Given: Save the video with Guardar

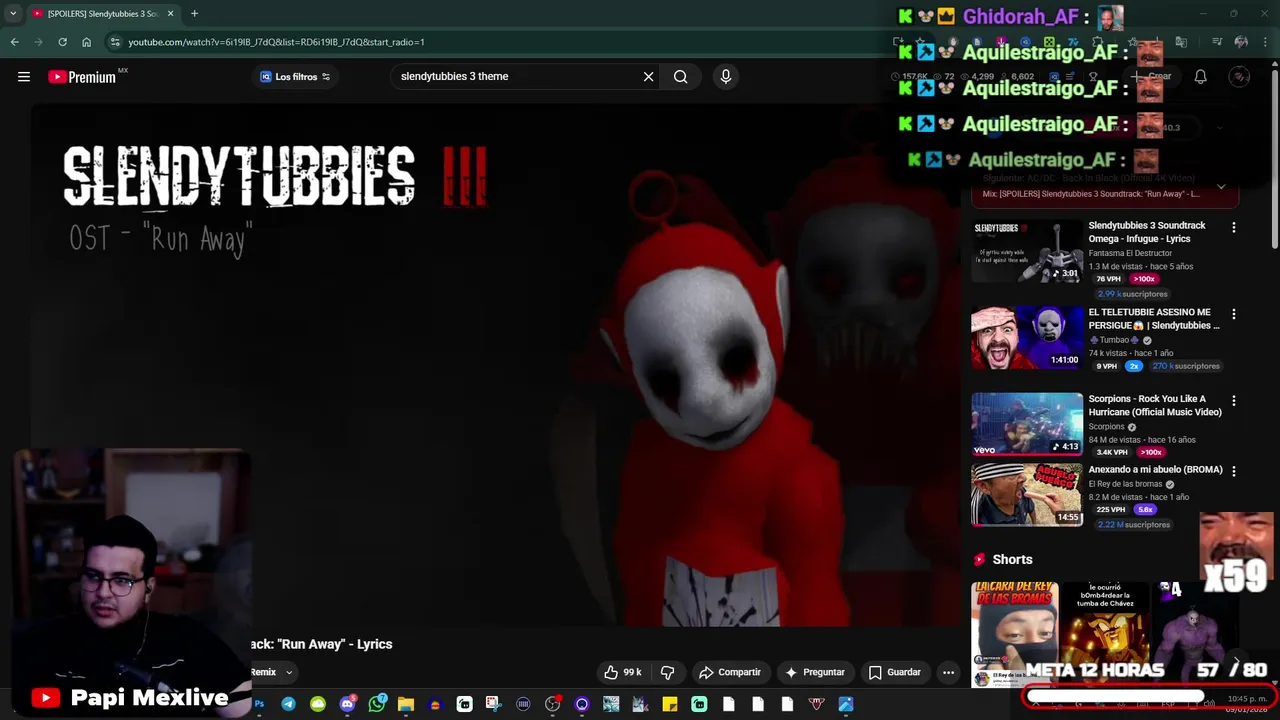Looking at the screenshot, I should (895, 672).
